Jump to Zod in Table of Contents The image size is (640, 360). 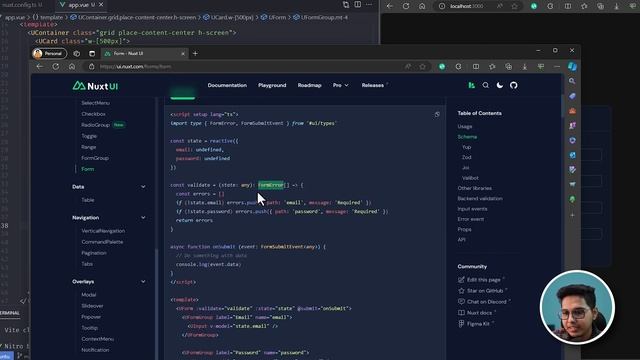467,157
